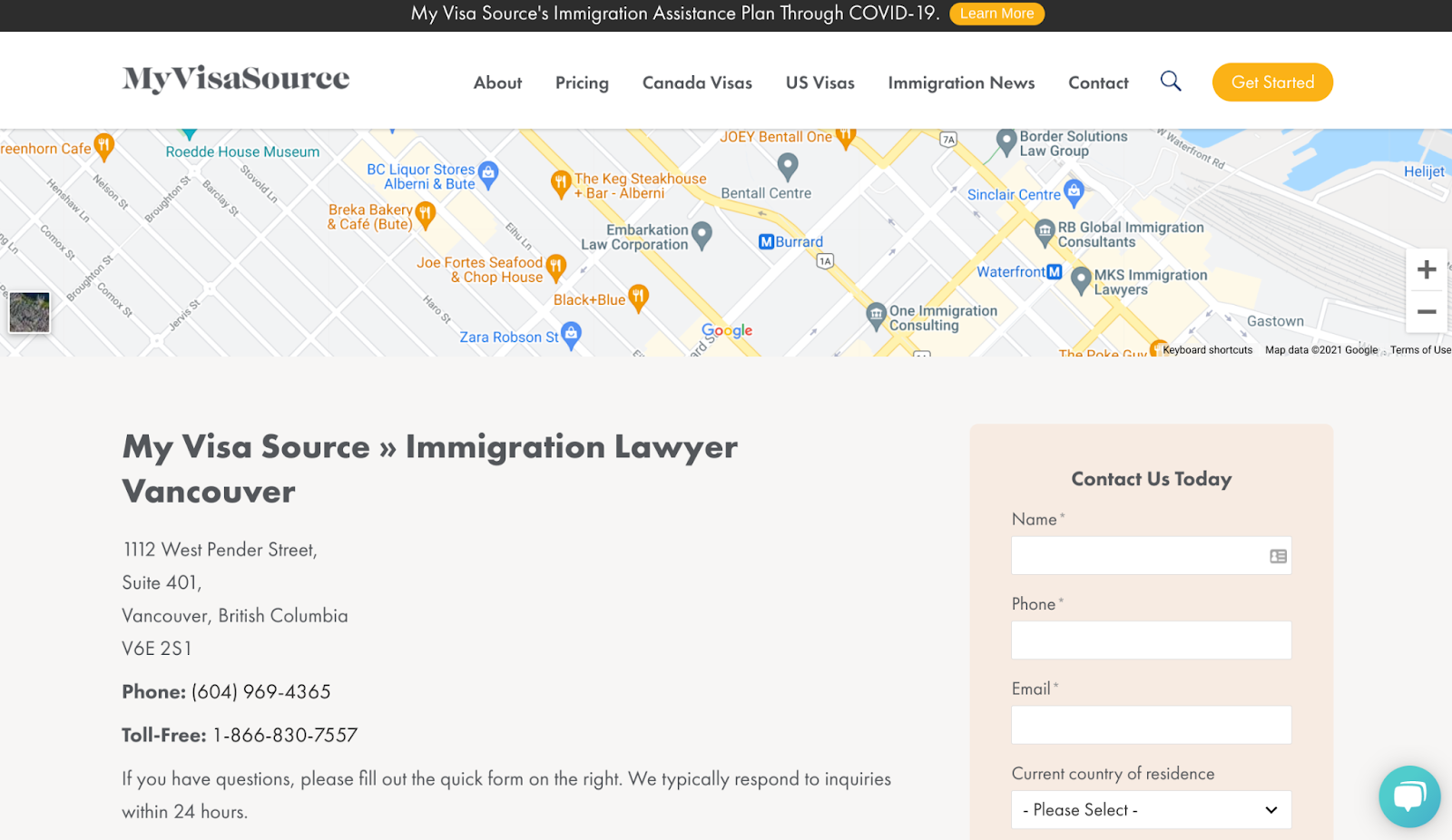1452x840 pixels.
Task: Focus the Email input field
Action: (x=1152, y=725)
